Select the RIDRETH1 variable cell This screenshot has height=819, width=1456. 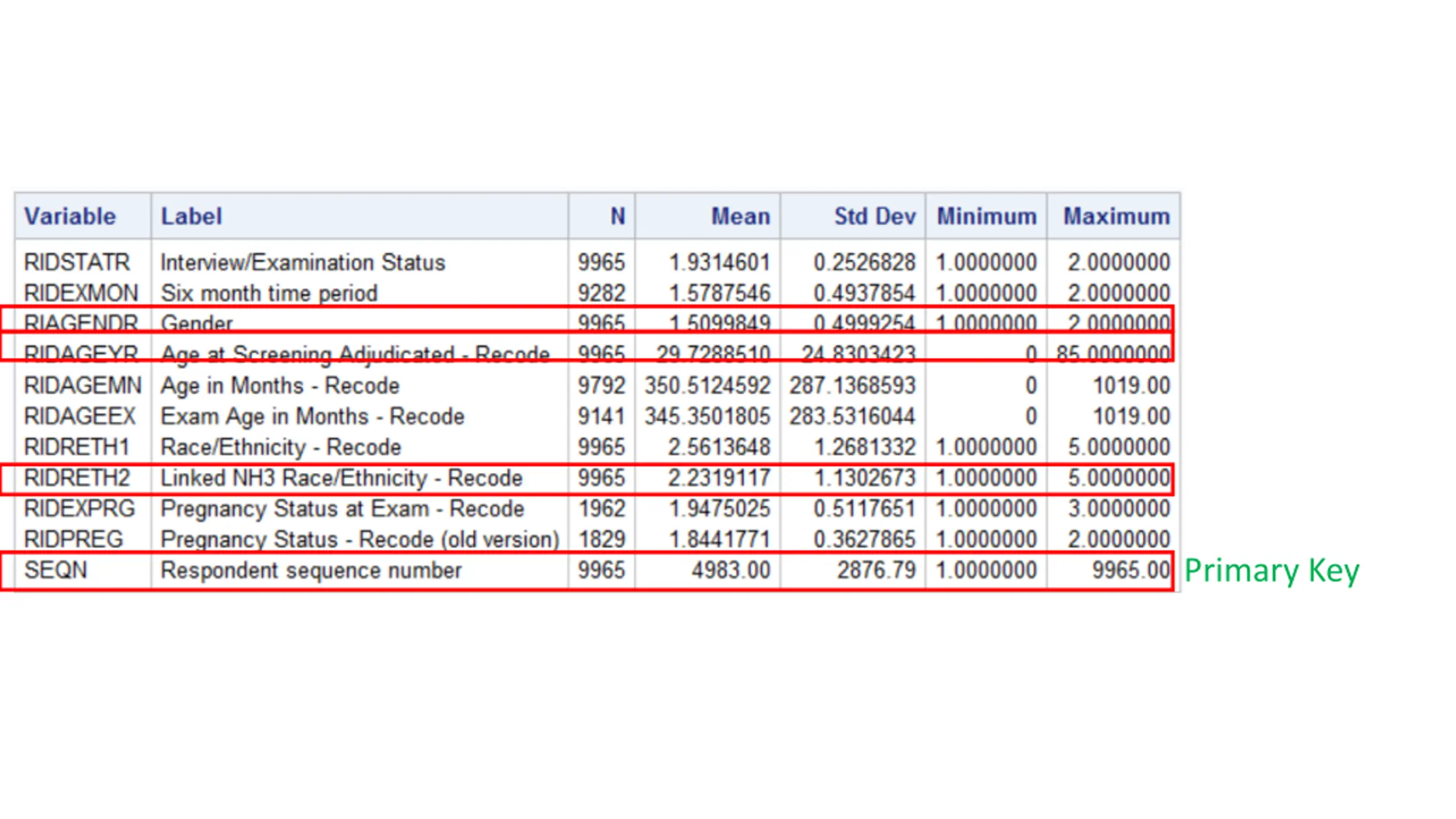tap(77, 447)
